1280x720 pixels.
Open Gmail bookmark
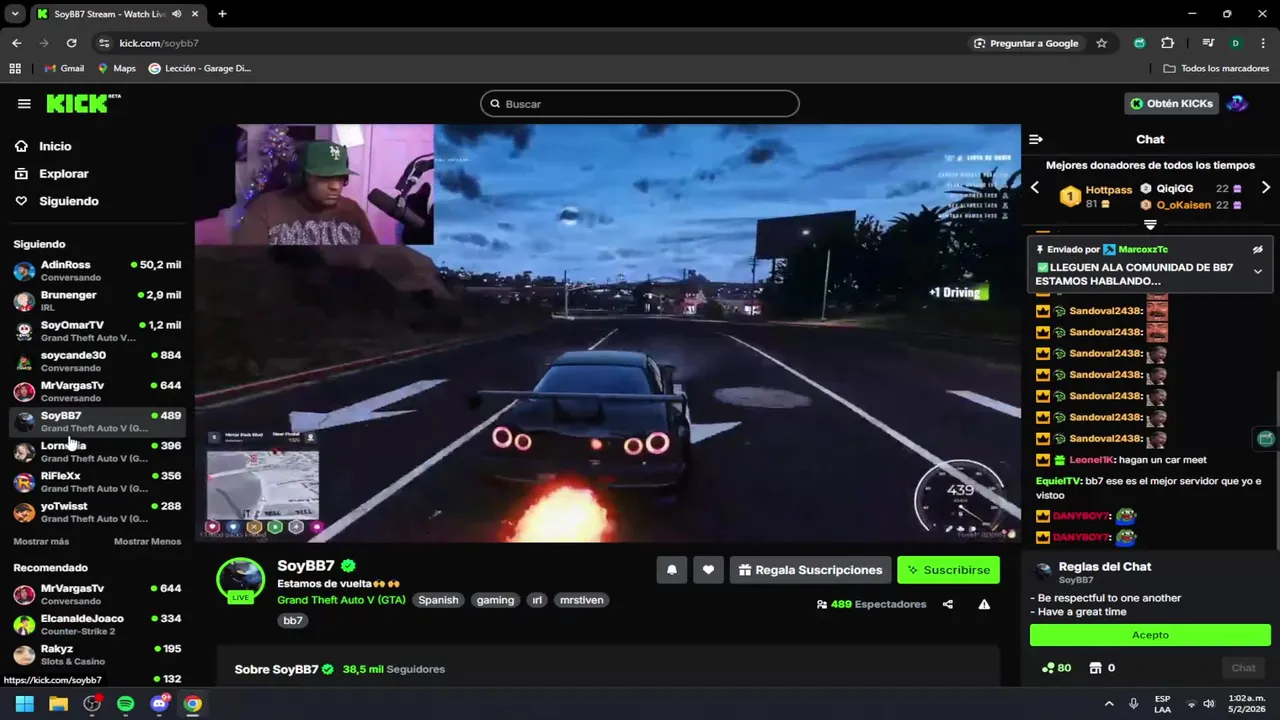(64, 68)
